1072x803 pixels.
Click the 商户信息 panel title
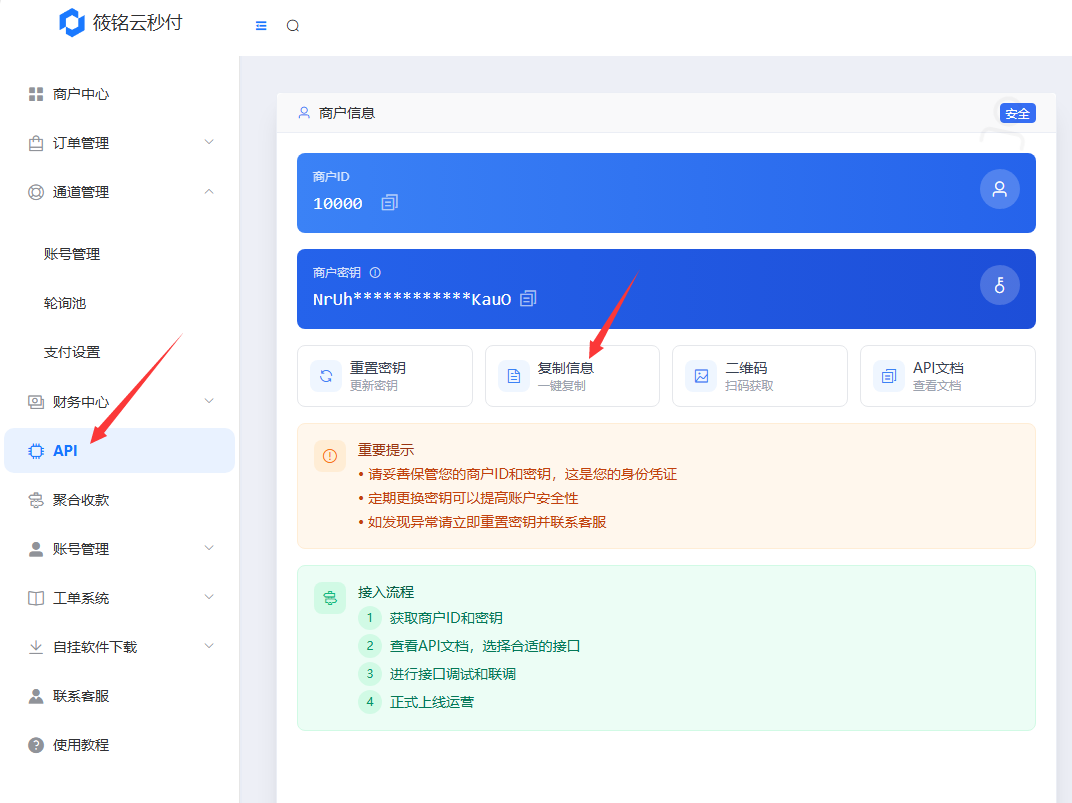347,113
